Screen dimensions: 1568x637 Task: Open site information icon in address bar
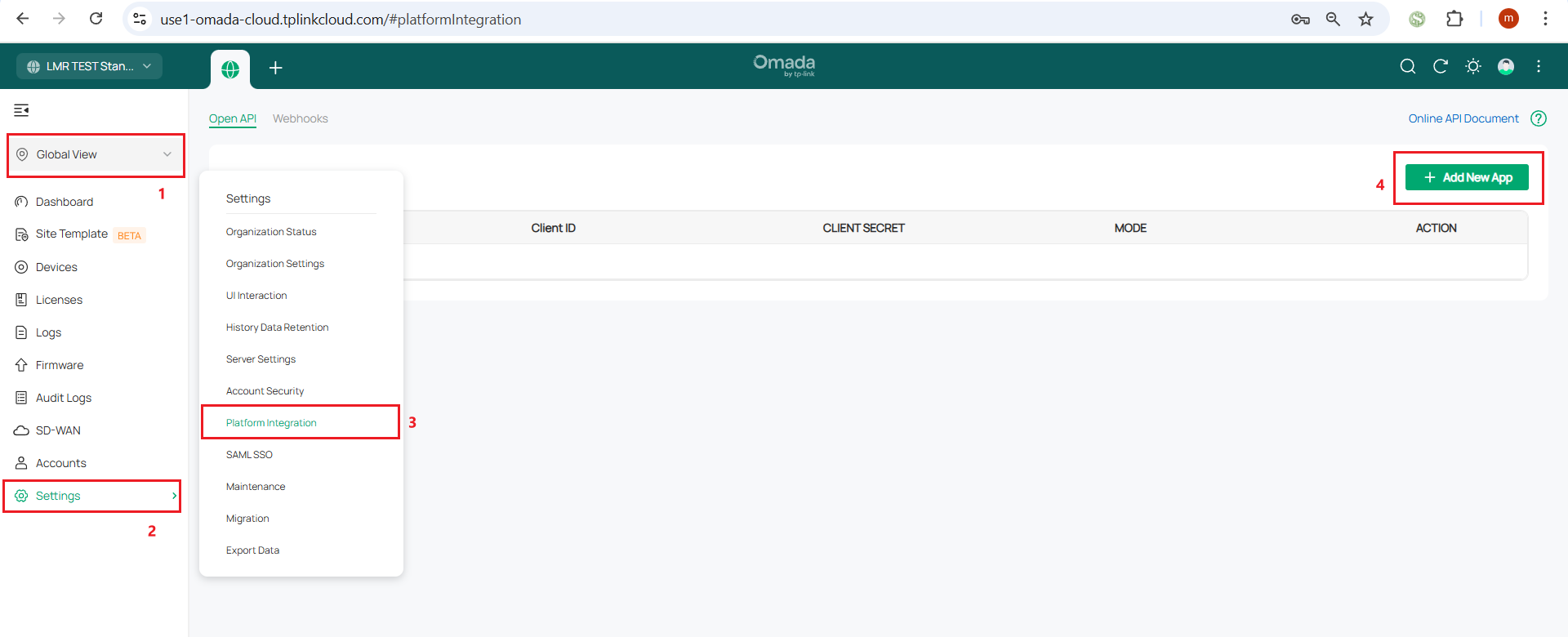[140, 19]
